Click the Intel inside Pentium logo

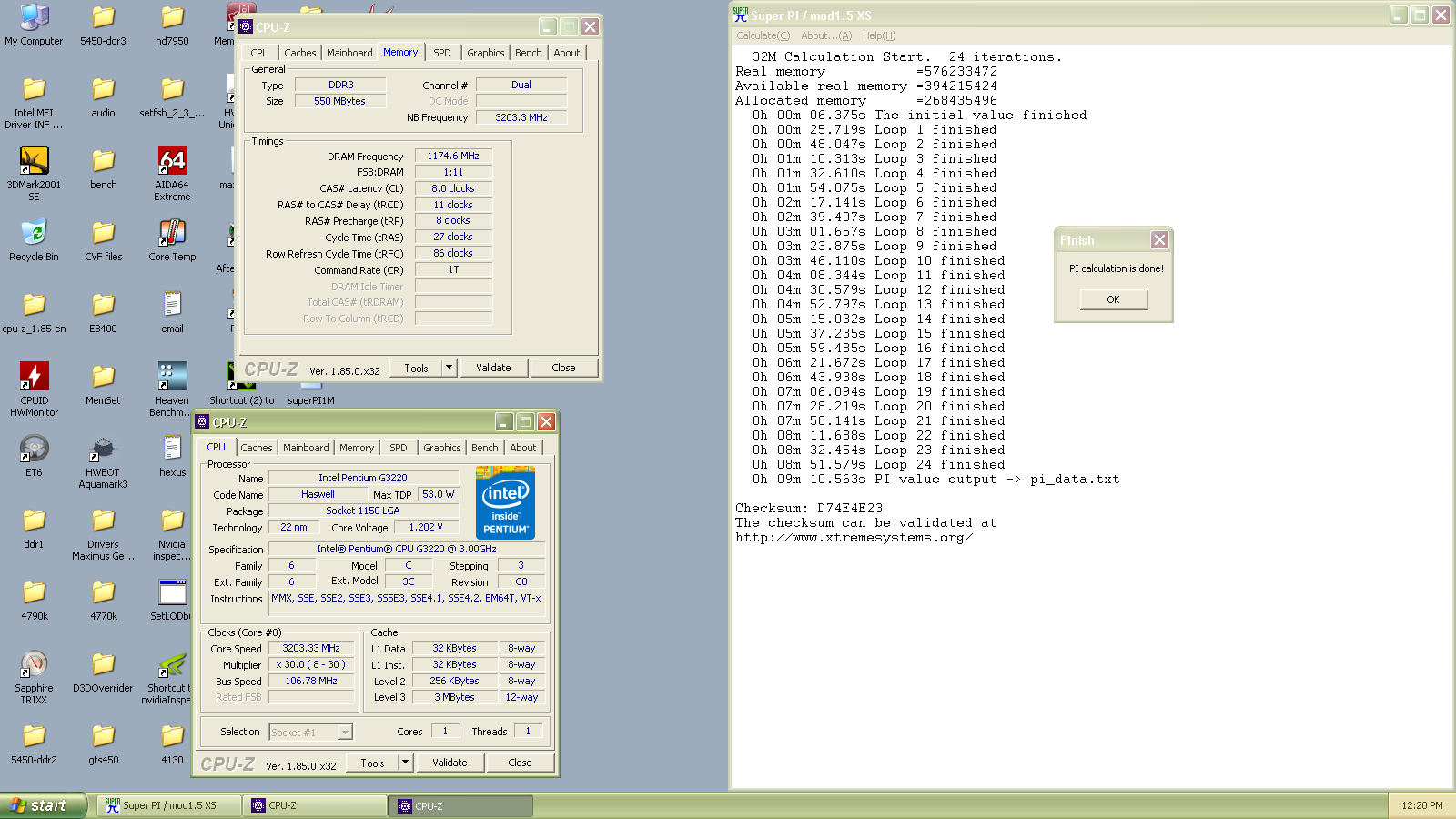[x=505, y=503]
